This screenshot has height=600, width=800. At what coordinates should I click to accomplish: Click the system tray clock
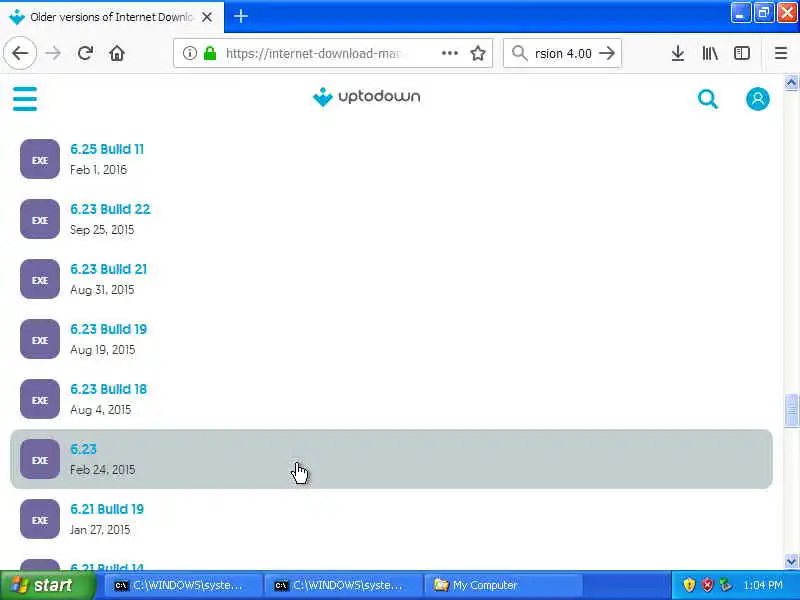tap(763, 585)
